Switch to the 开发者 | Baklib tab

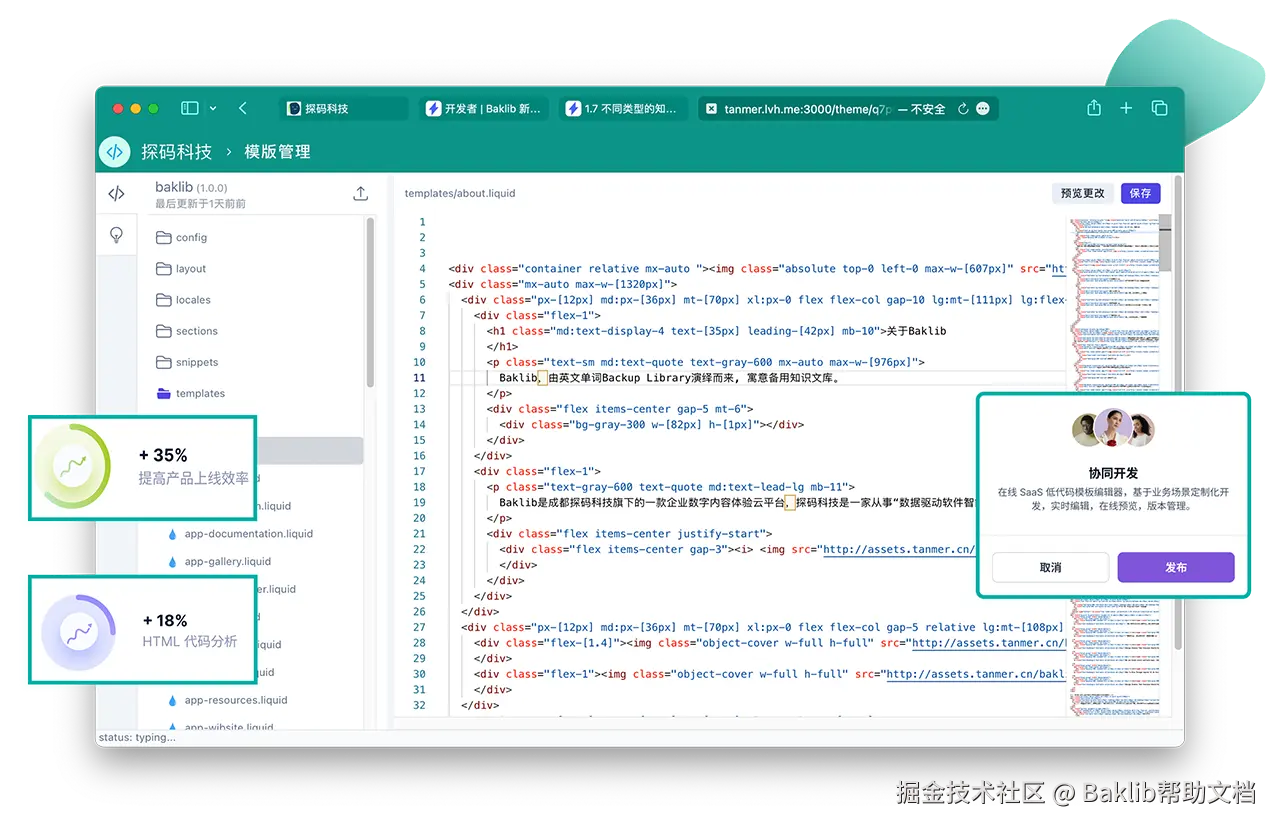coord(484,108)
